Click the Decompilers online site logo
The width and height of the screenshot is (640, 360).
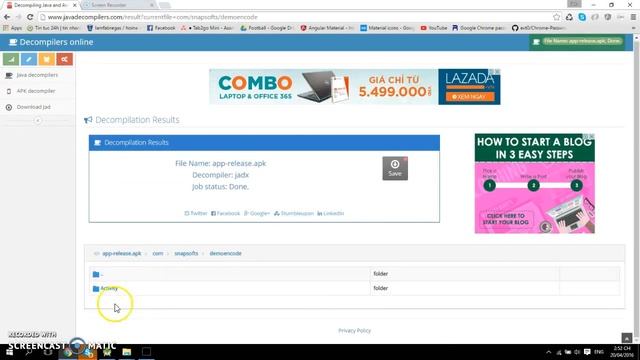tap(51, 42)
